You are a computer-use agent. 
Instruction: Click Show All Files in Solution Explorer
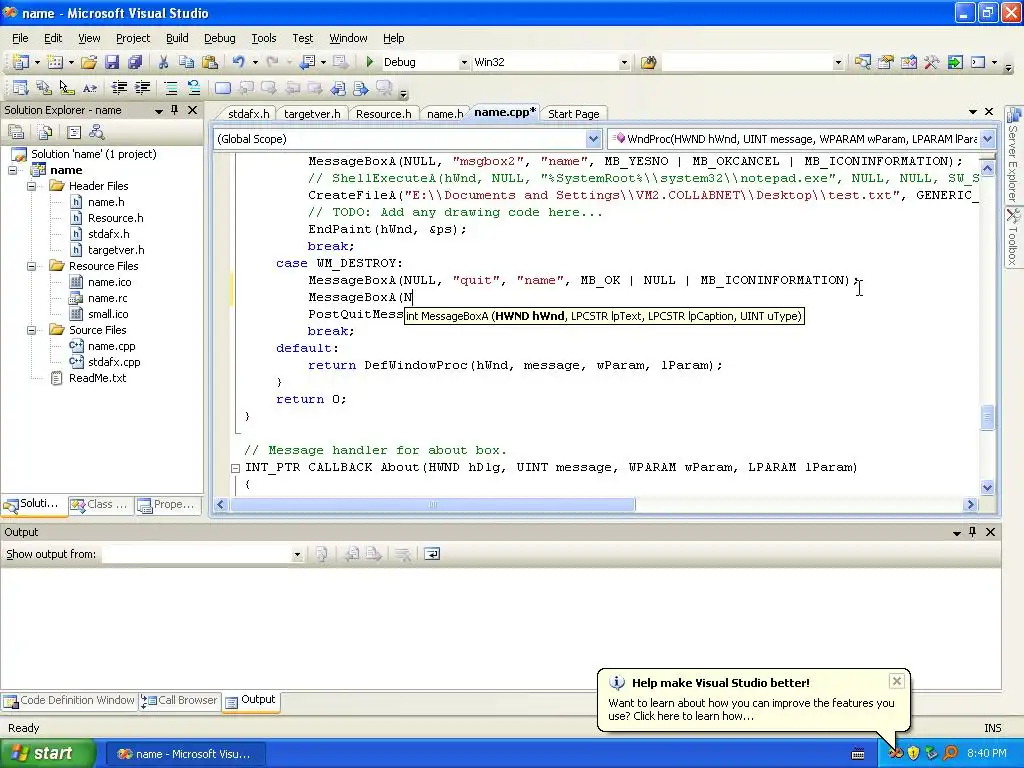tap(45, 133)
